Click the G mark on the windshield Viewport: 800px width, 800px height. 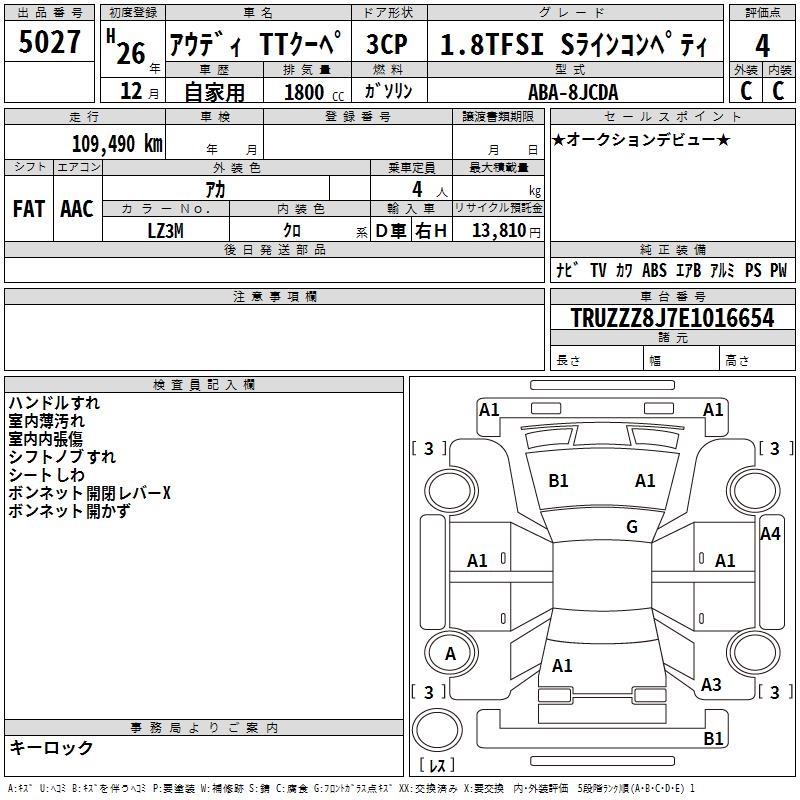pyautogui.click(x=632, y=527)
